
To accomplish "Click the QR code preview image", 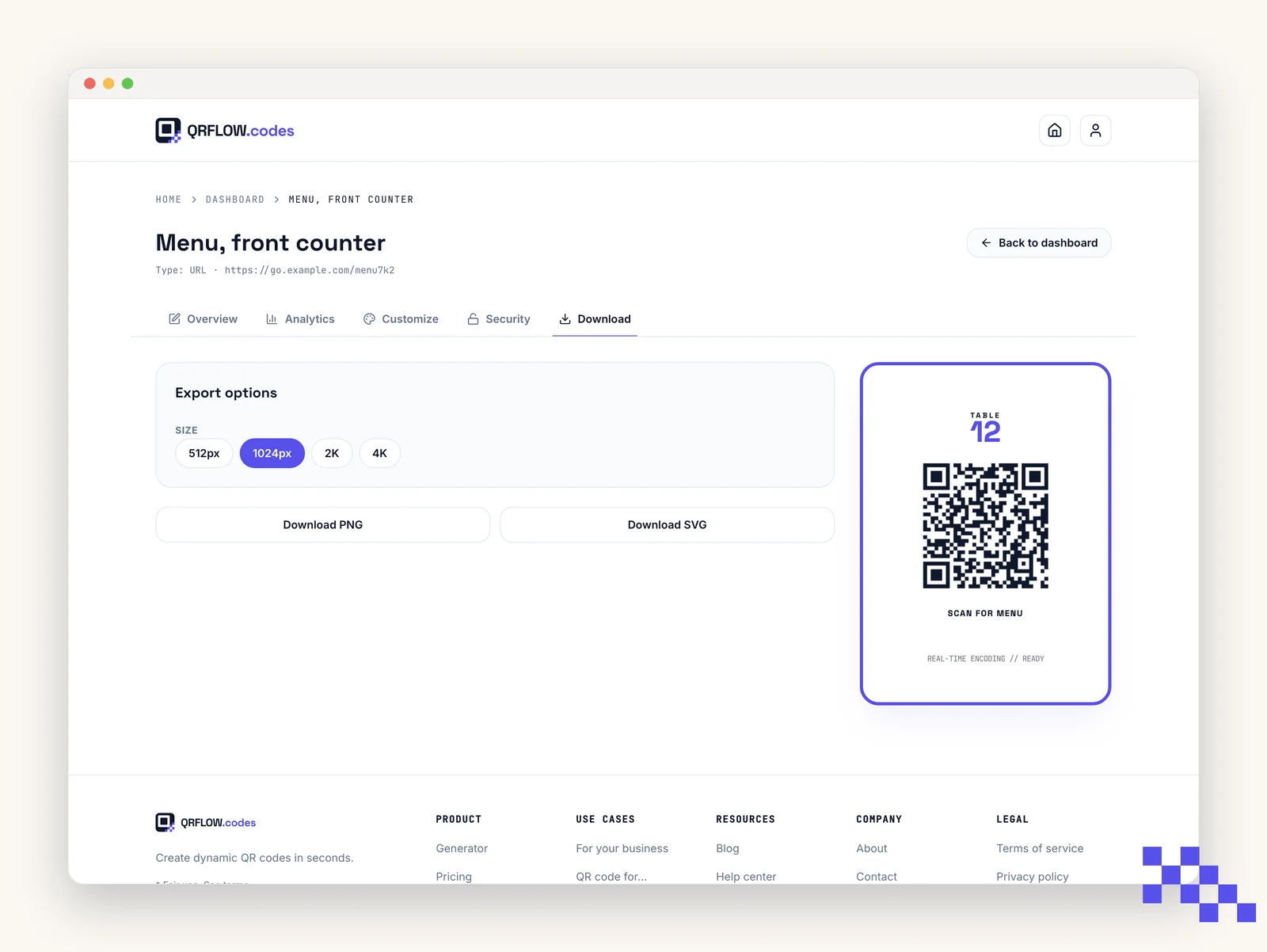I will (x=986, y=526).
